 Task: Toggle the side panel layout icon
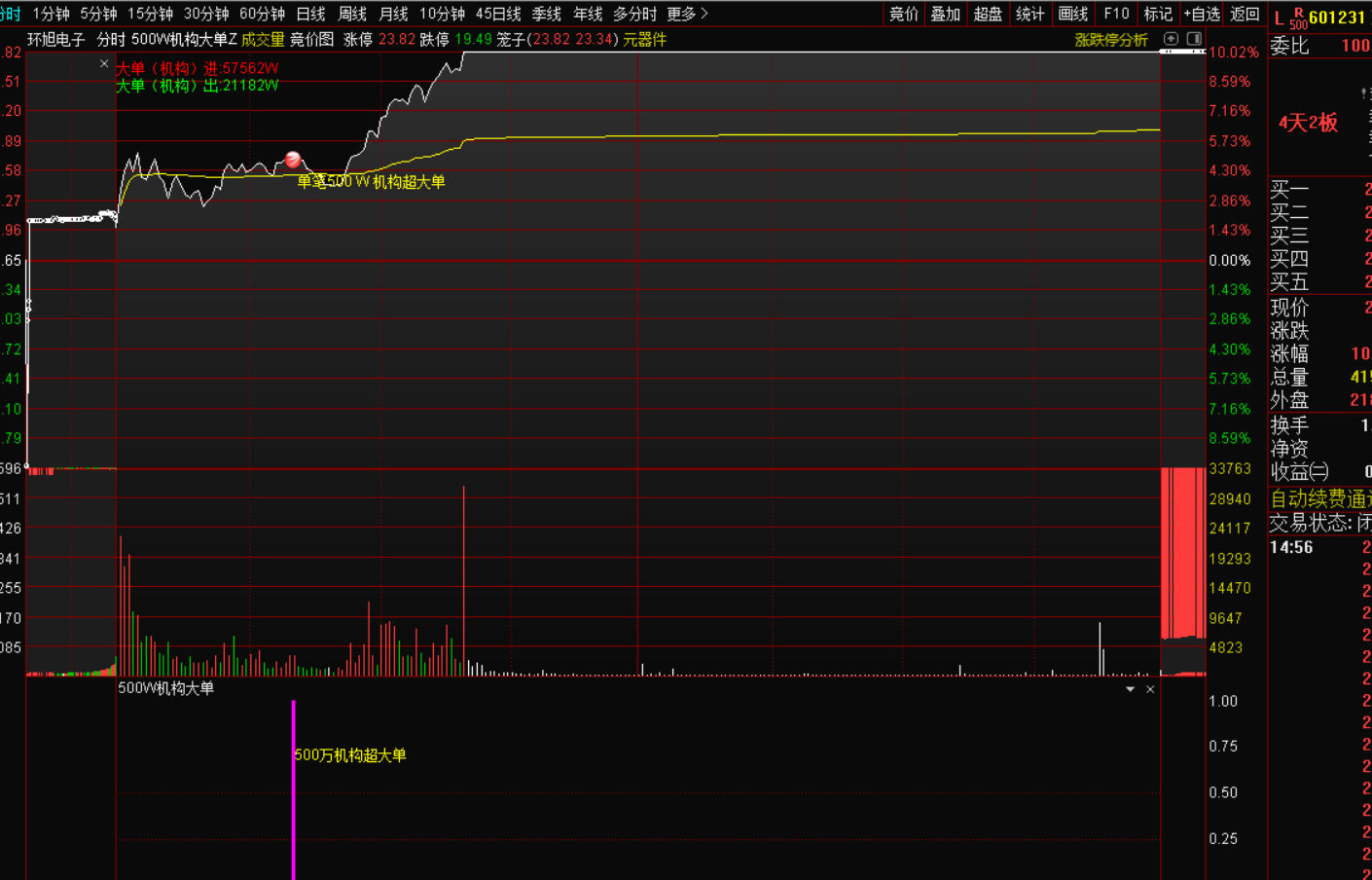pos(1194,39)
